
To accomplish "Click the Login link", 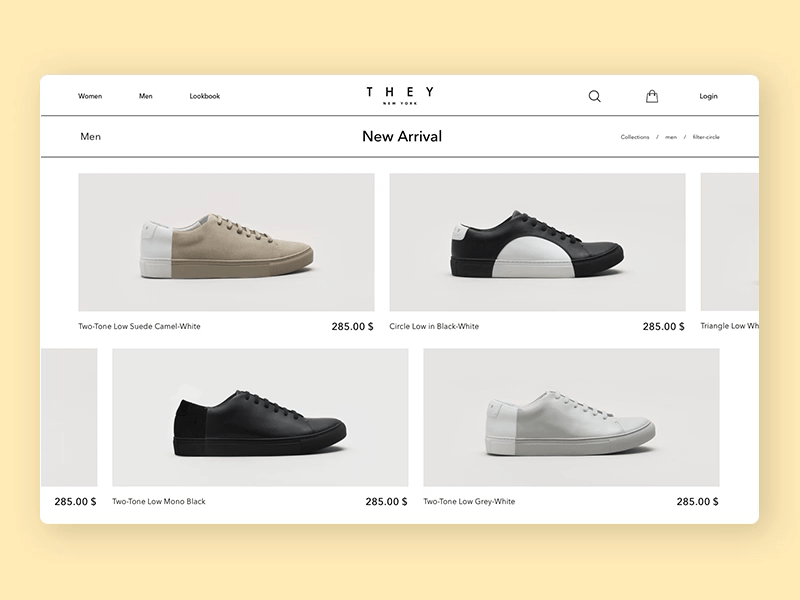I will click(x=709, y=96).
